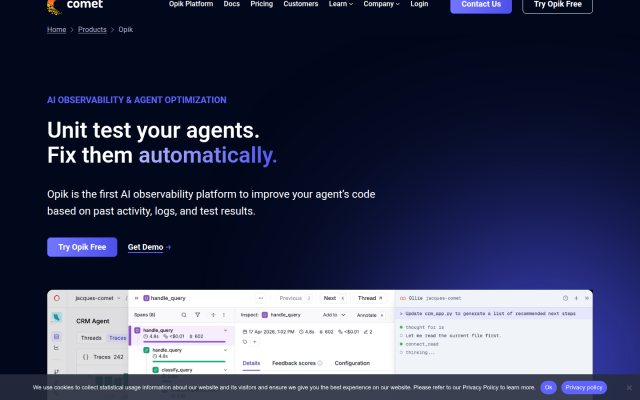Click the Comet logo
Screen dimensions: 640x400
[x=75, y=5]
